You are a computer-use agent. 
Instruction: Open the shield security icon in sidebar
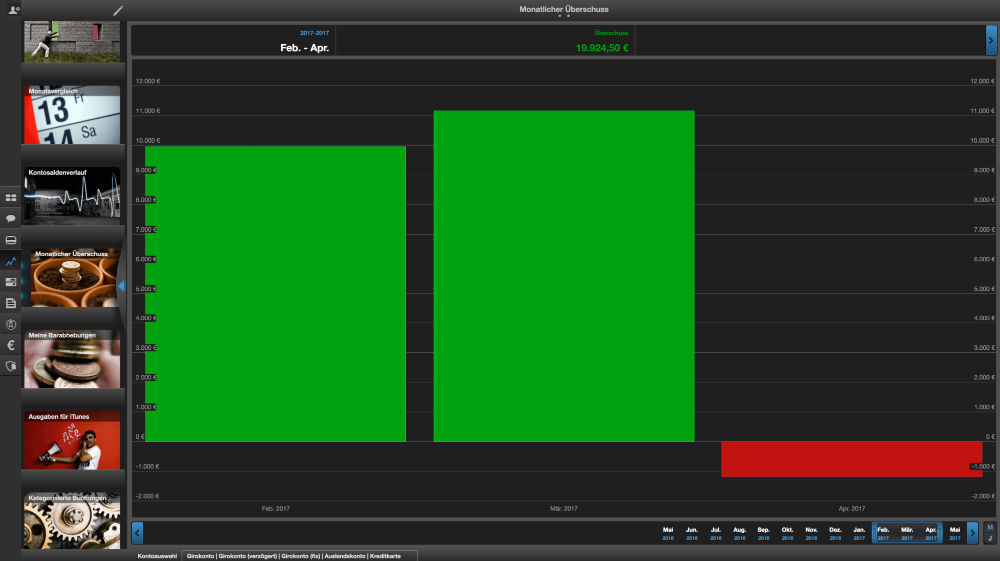11,366
